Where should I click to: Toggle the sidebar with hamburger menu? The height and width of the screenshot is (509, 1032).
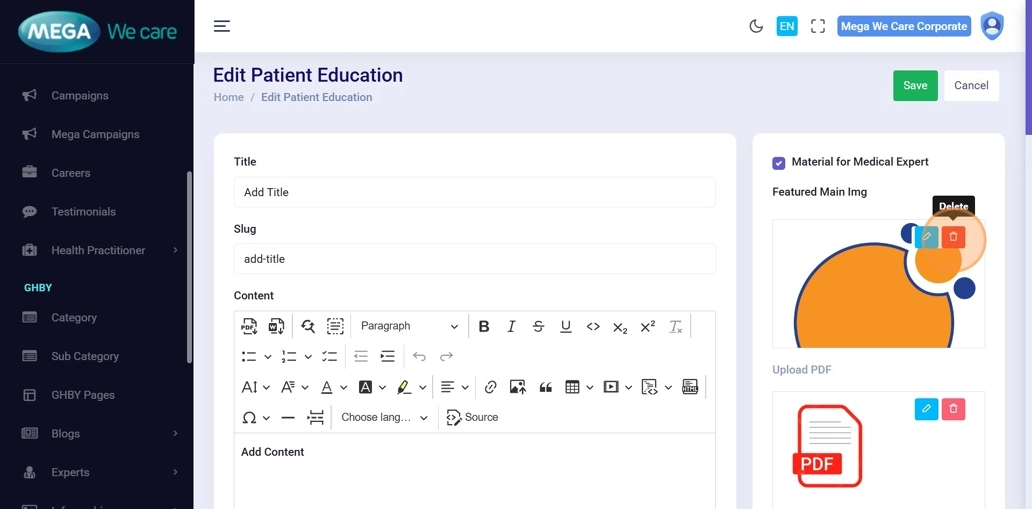pyautogui.click(x=222, y=26)
